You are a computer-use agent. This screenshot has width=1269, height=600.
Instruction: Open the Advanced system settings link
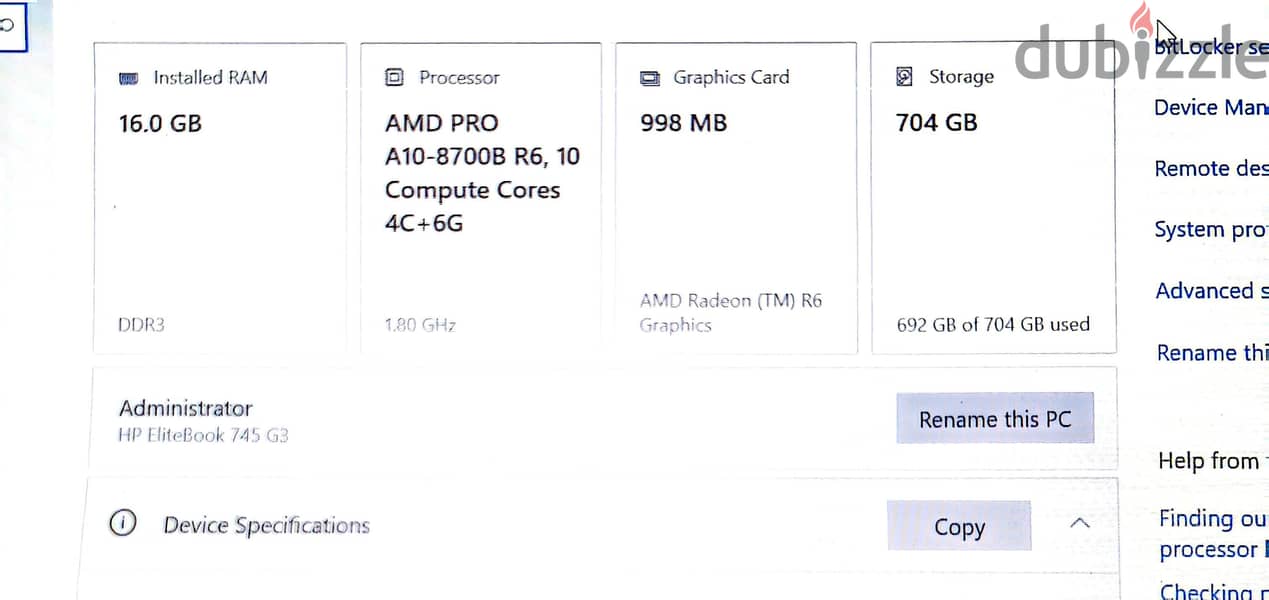[1211, 291]
